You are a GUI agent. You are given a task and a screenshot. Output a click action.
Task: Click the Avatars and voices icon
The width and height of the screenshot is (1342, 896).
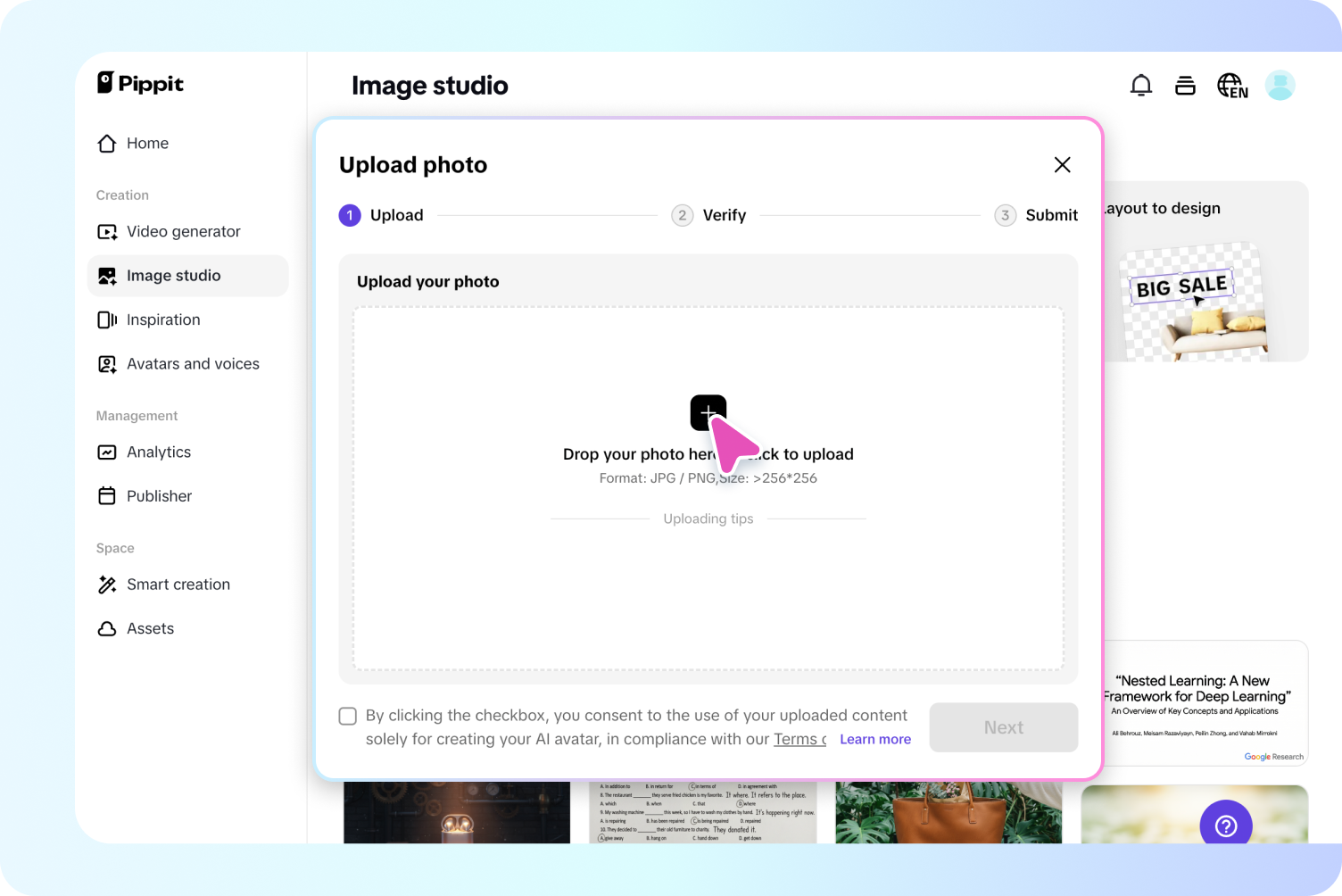(x=107, y=363)
